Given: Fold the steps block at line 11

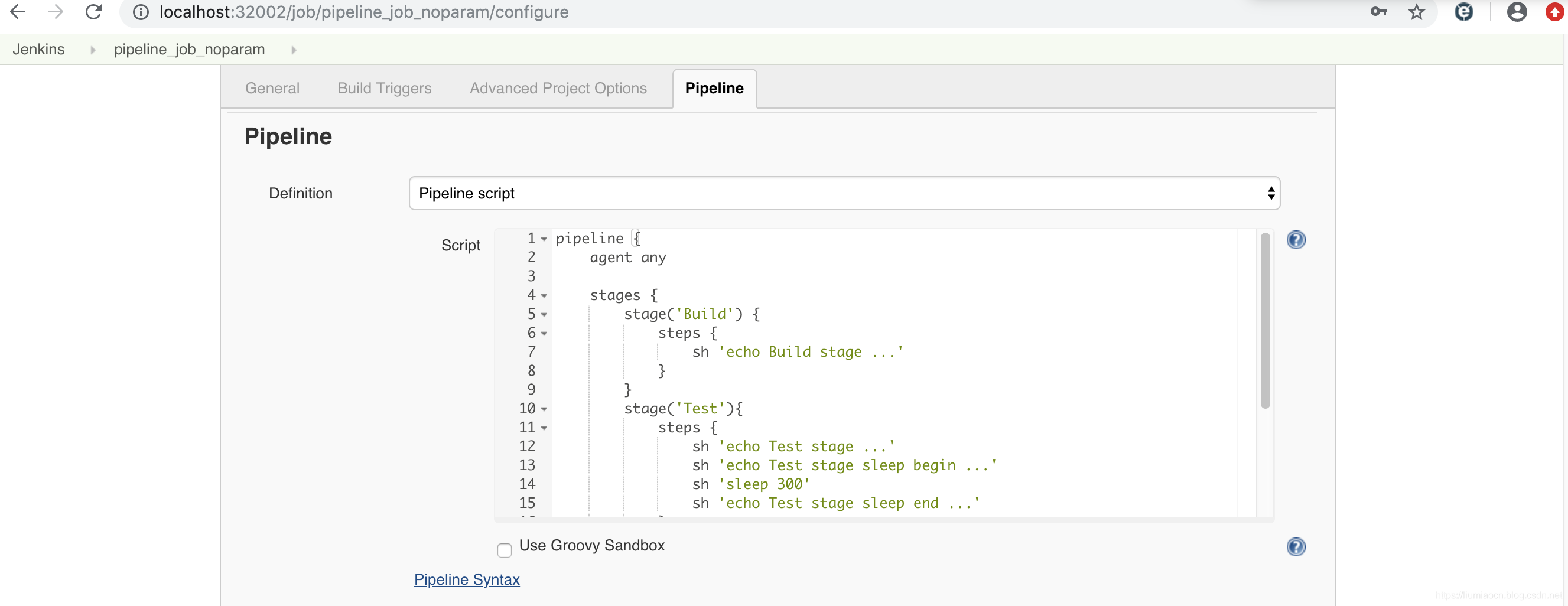Looking at the screenshot, I should click(x=544, y=428).
